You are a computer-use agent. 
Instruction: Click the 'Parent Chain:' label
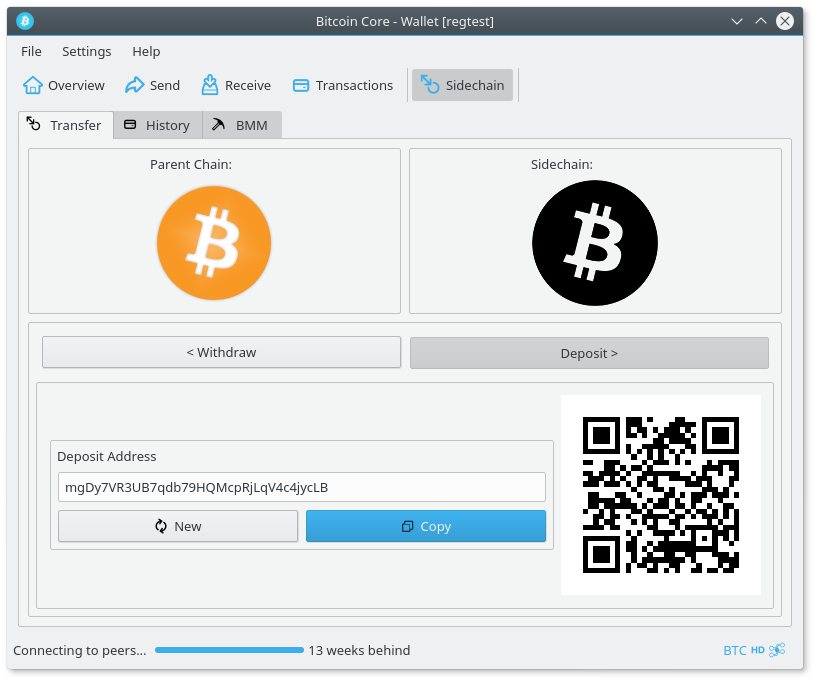[191, 164]
